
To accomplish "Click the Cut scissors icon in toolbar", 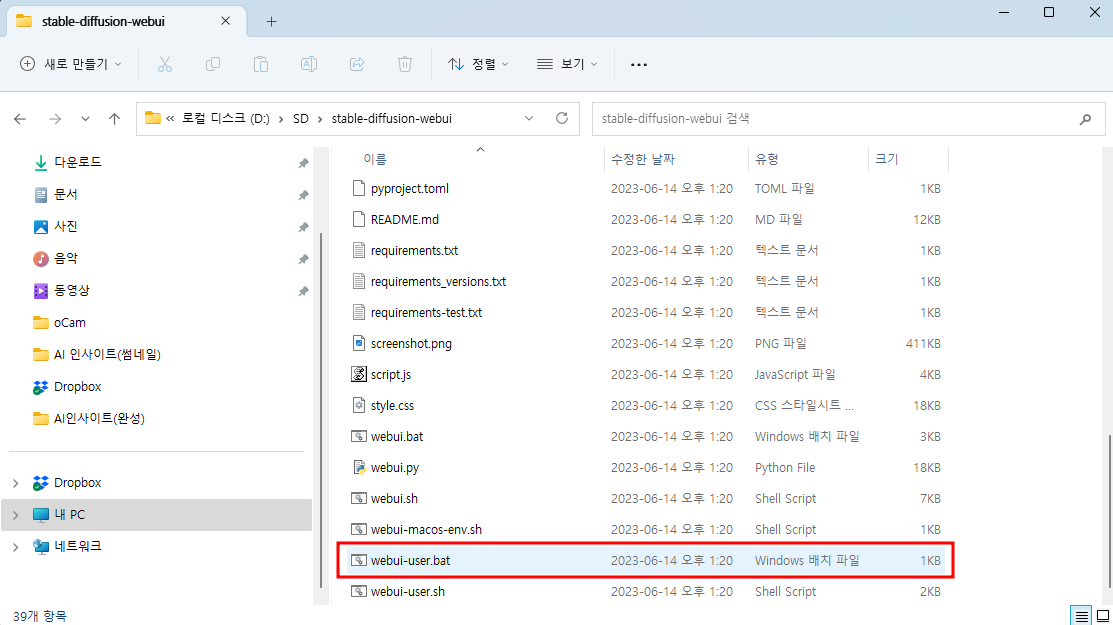I will [165, 65].
